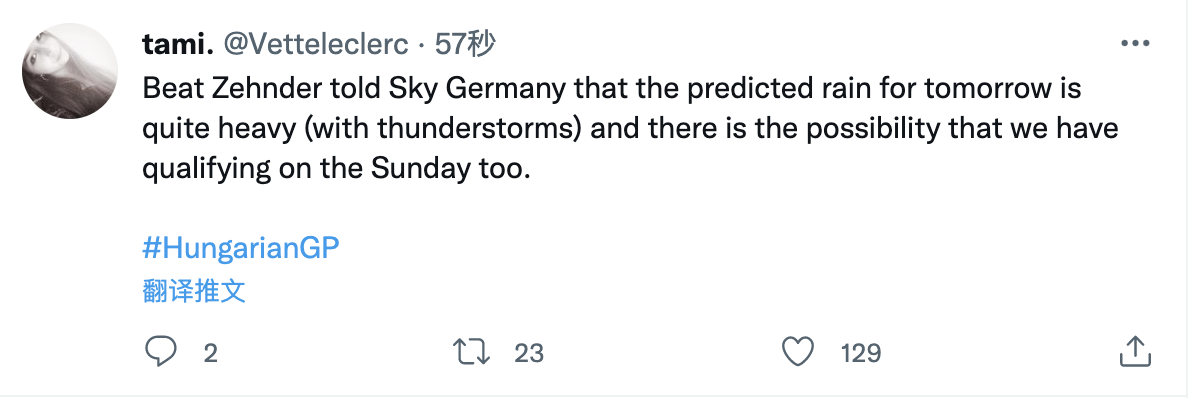The image size is (1188, 398).
Task: Open the share tweet upload icon
Action: click(x=1135, y=353)
